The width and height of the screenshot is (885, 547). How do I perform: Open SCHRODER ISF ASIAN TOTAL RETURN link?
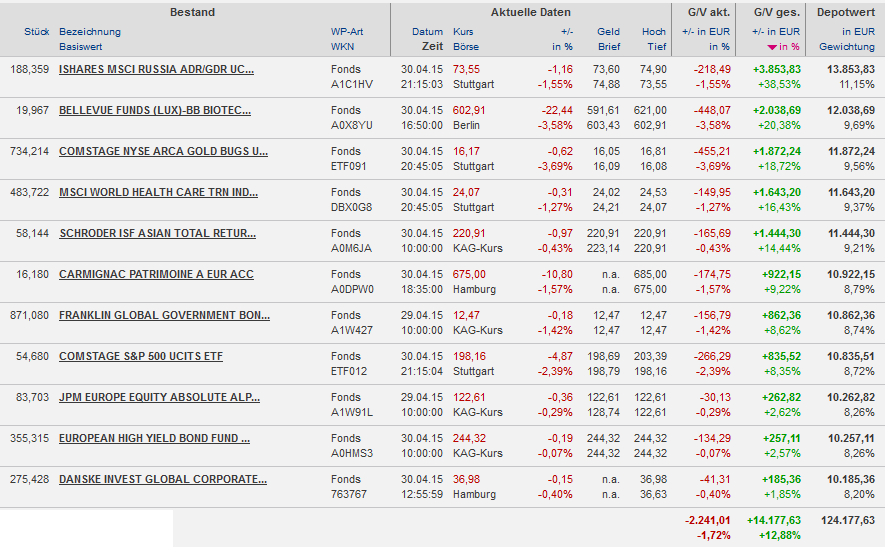(x=157, y=233)
